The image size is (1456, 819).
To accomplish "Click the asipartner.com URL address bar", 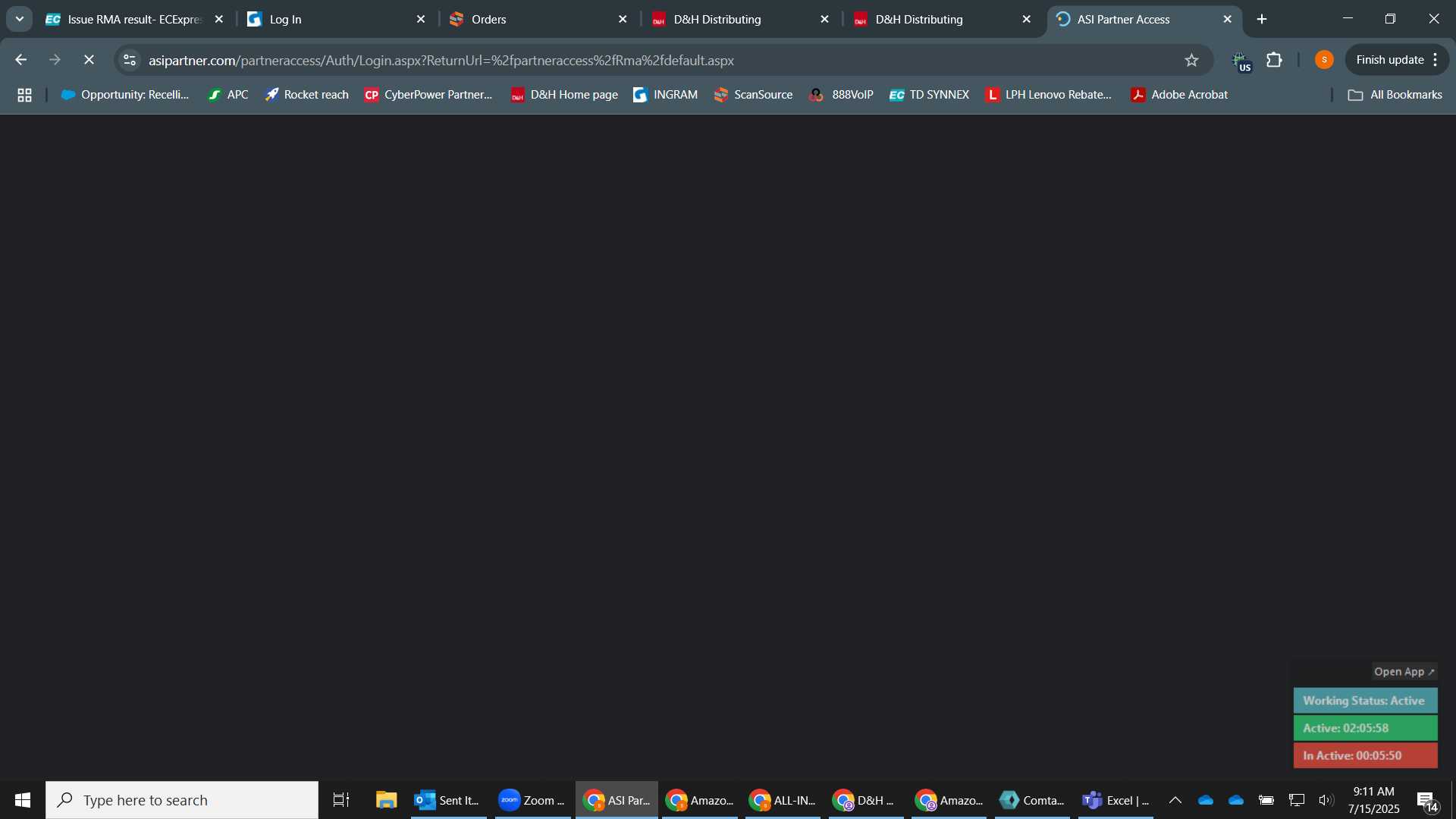I will click(x=660, y=60).
